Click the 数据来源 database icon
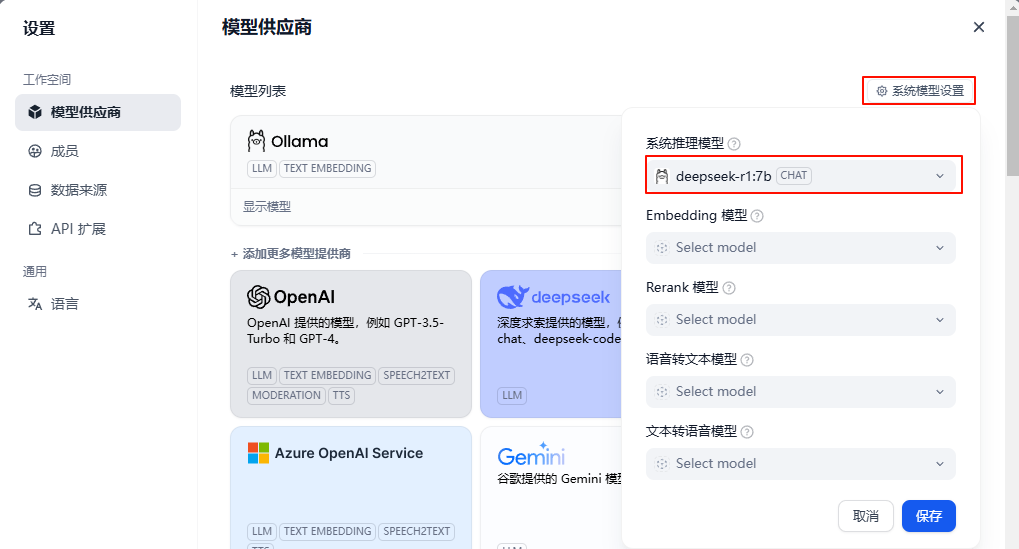The image size is (1019, 549). [x=35, y=190]
